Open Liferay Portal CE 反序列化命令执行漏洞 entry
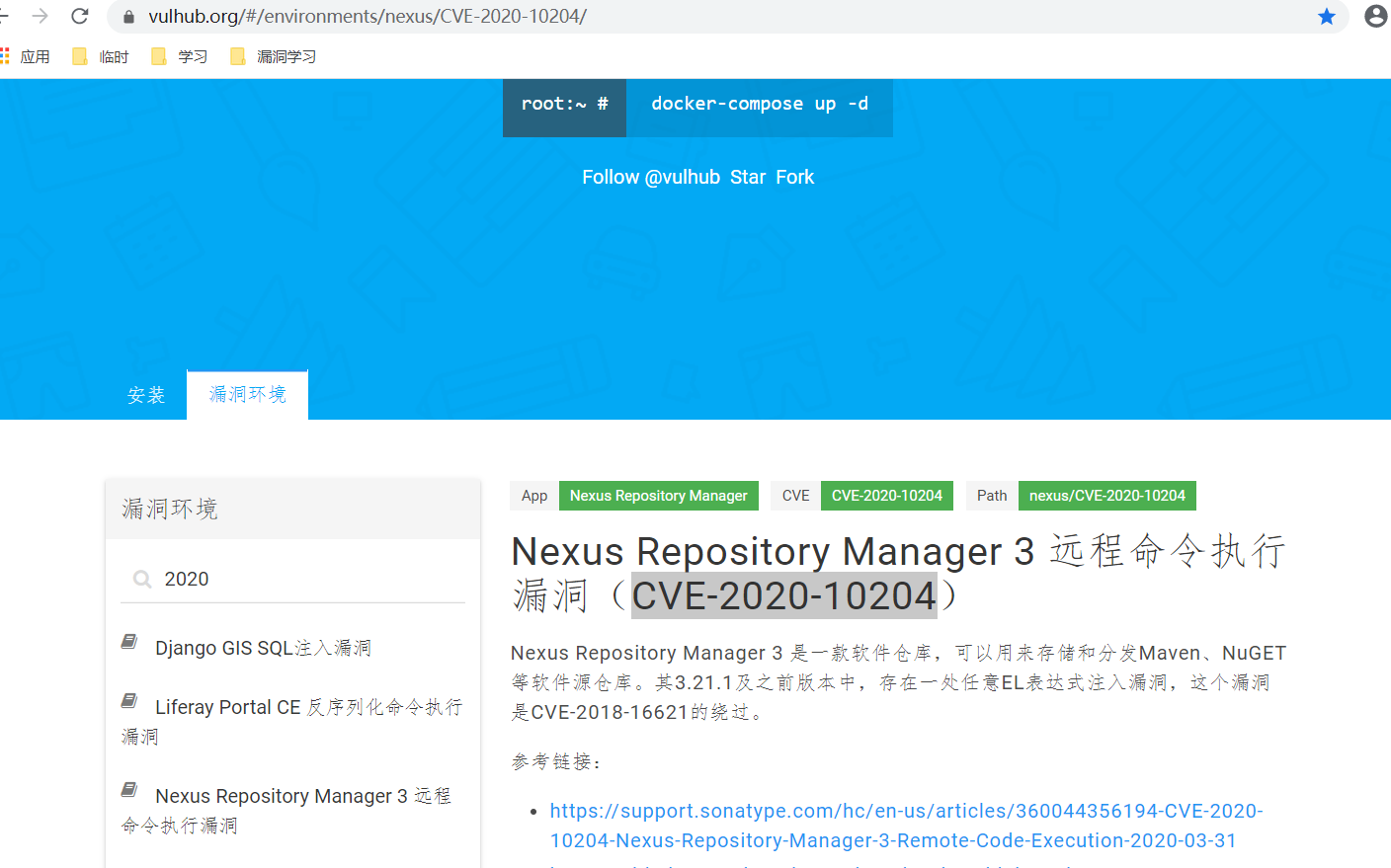Image resolution: width=1391 pixels, height=868 pixels. tap(292, 721)
